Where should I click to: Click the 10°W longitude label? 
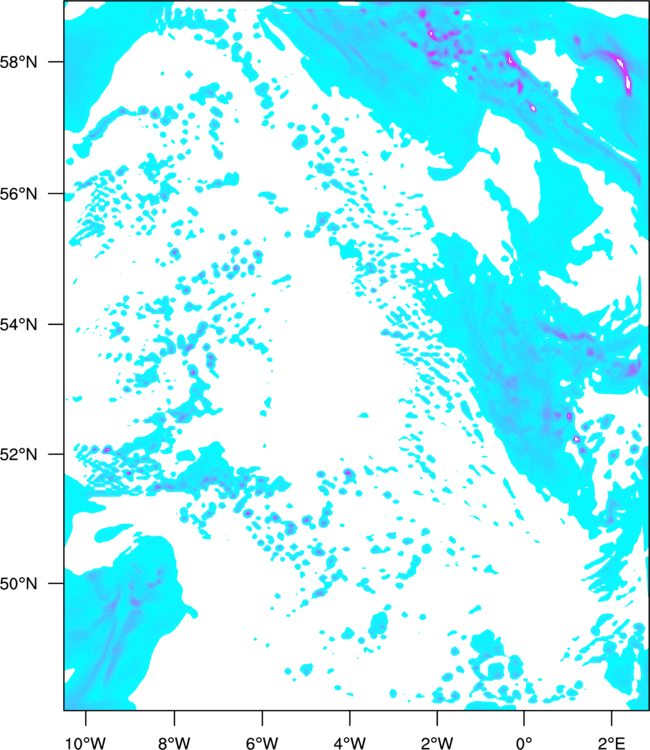(x=86, y=743)
